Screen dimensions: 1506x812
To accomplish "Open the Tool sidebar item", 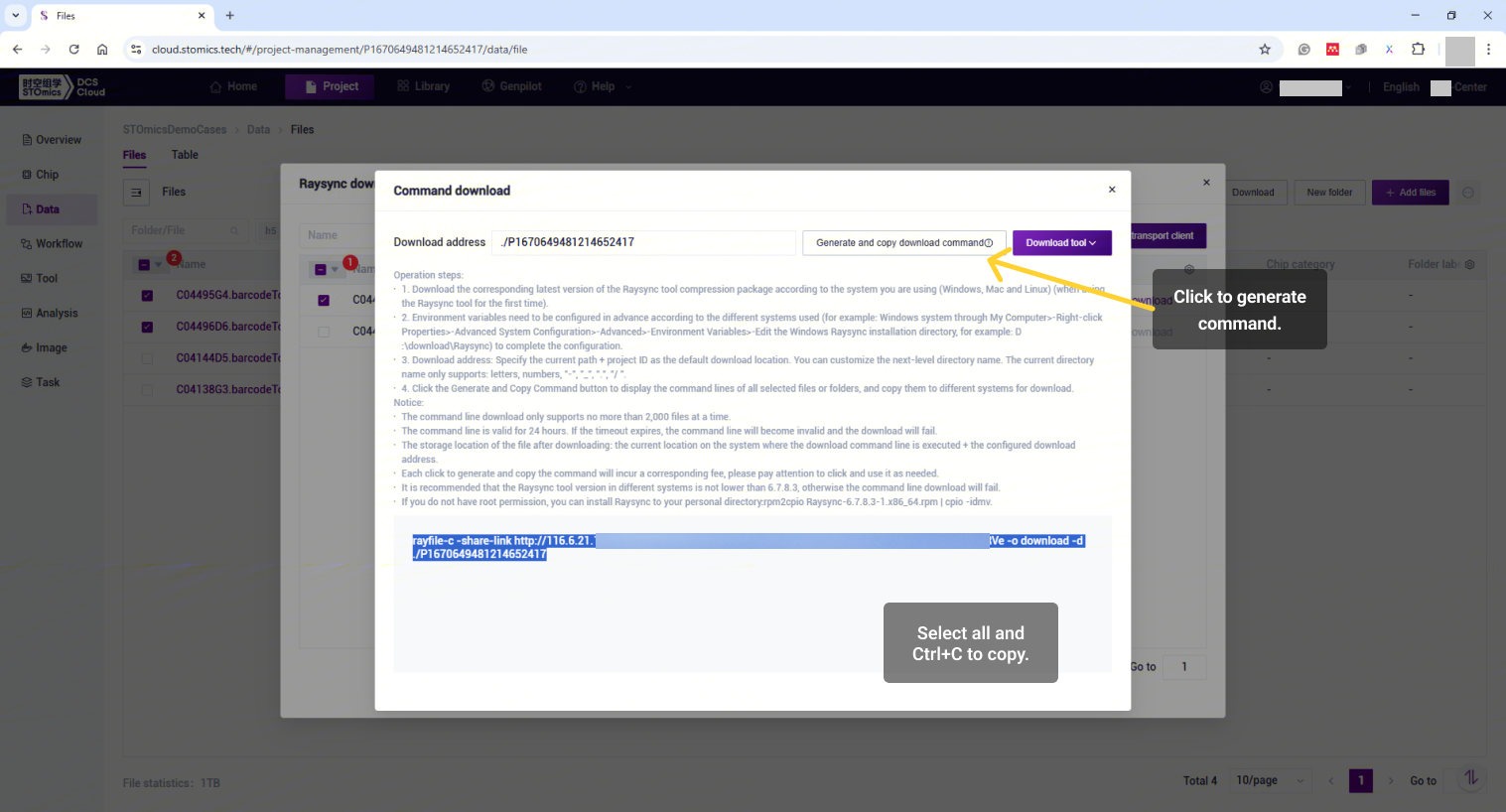I will pos(52,279).
